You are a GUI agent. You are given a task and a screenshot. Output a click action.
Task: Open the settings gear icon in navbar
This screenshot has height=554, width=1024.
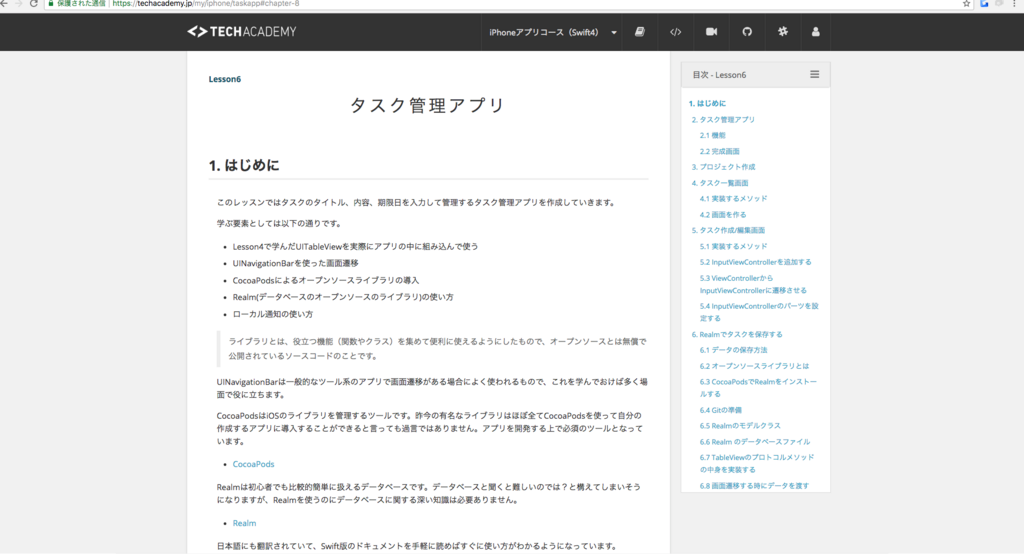click(x=782, y=32)
